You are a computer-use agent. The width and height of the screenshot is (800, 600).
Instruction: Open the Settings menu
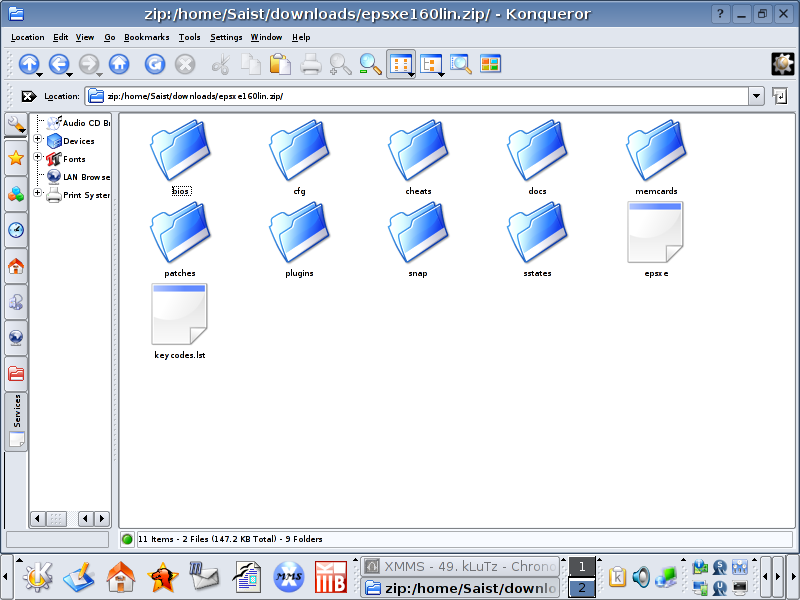point(226,37)
